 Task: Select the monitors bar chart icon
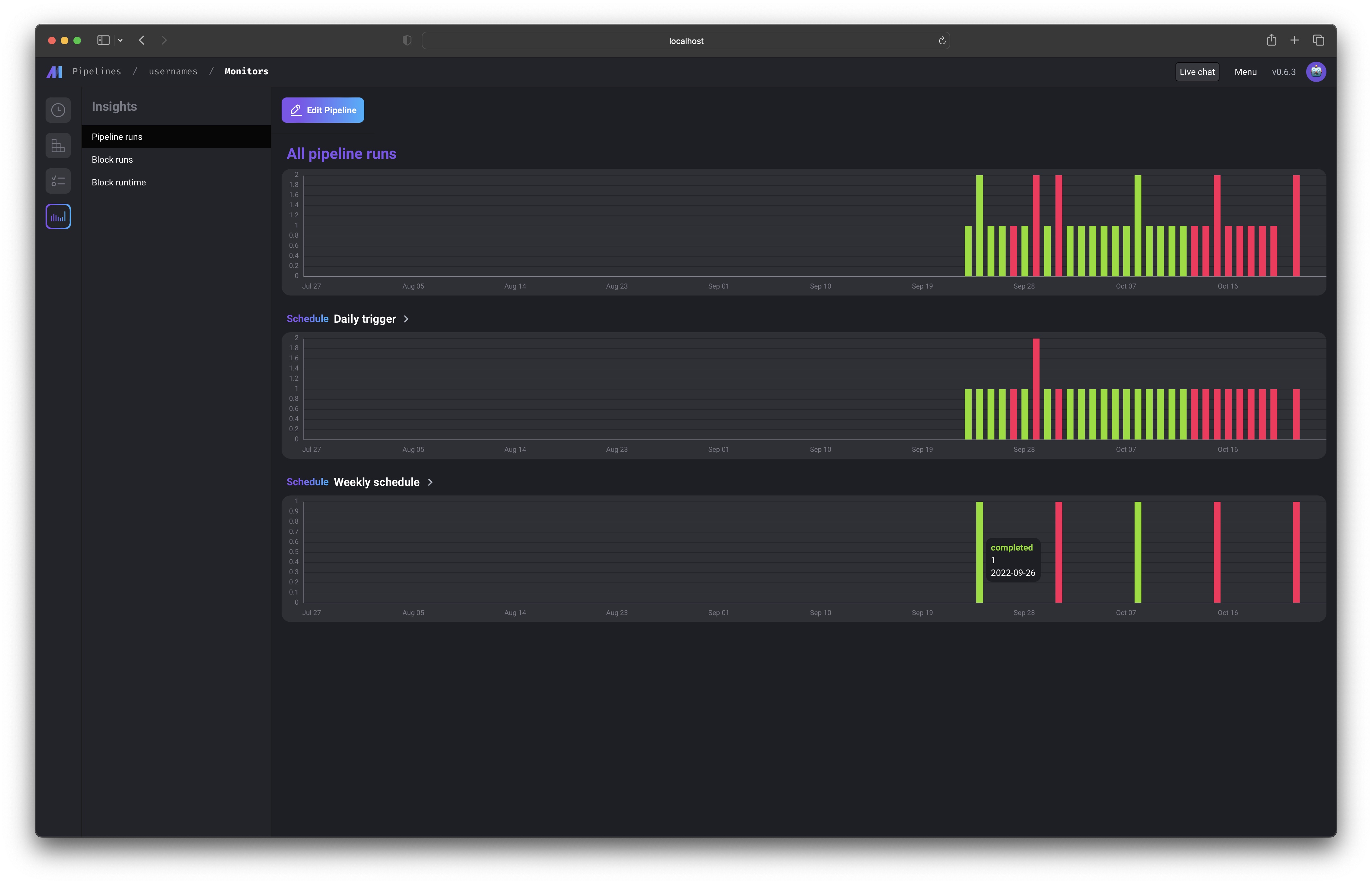pyautogui.click(x=58, y=217)
